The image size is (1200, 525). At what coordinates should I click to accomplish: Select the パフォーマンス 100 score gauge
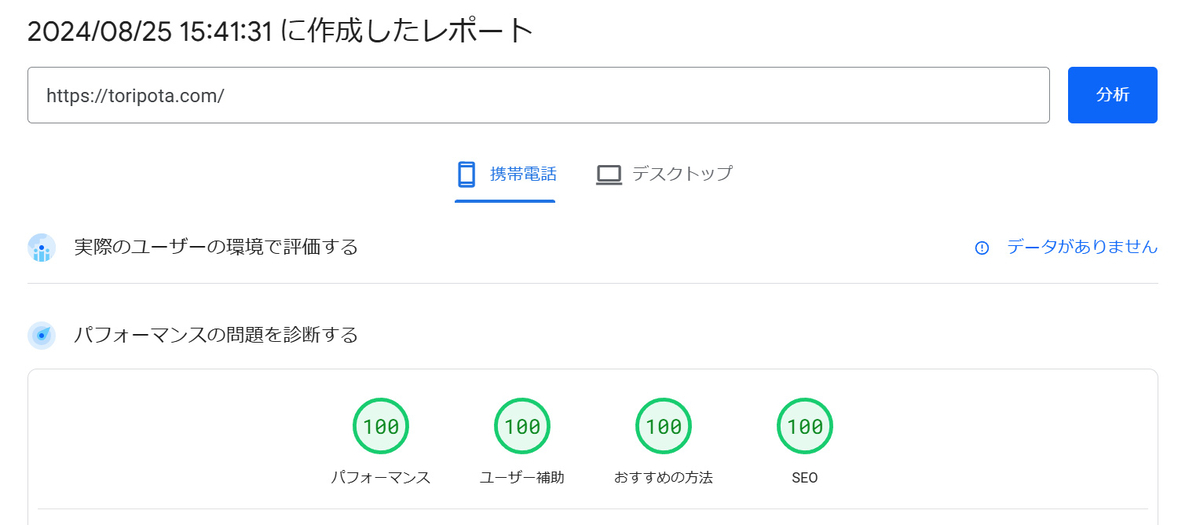pos(381,426)
